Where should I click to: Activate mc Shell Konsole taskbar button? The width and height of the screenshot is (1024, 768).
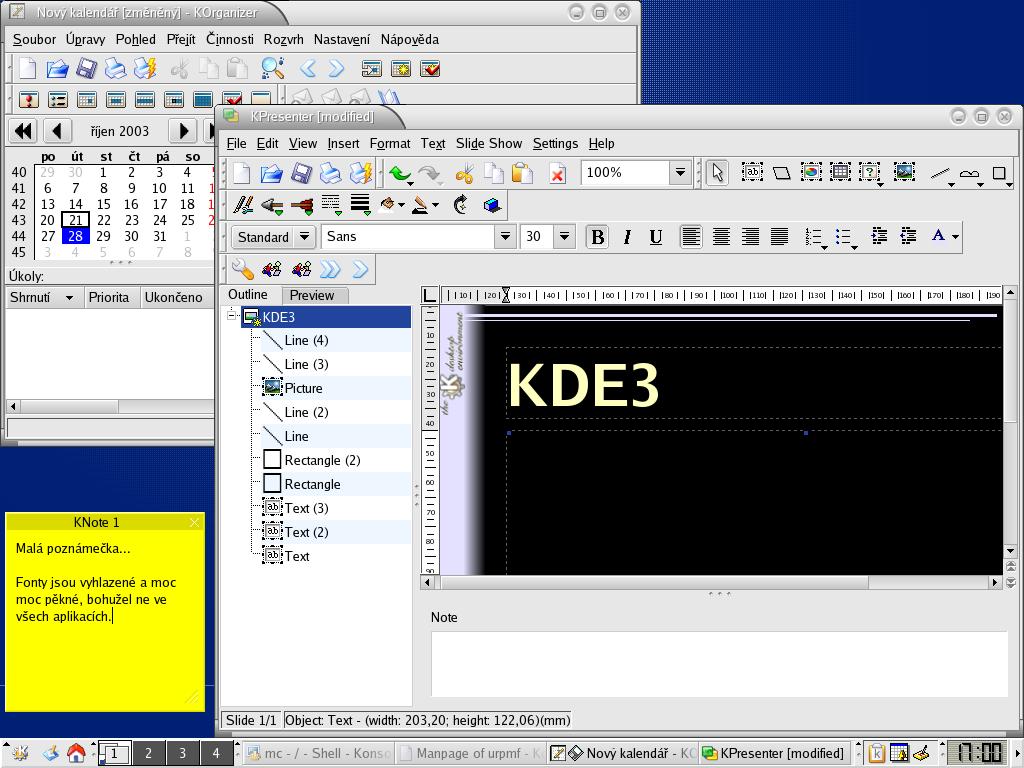318,753
